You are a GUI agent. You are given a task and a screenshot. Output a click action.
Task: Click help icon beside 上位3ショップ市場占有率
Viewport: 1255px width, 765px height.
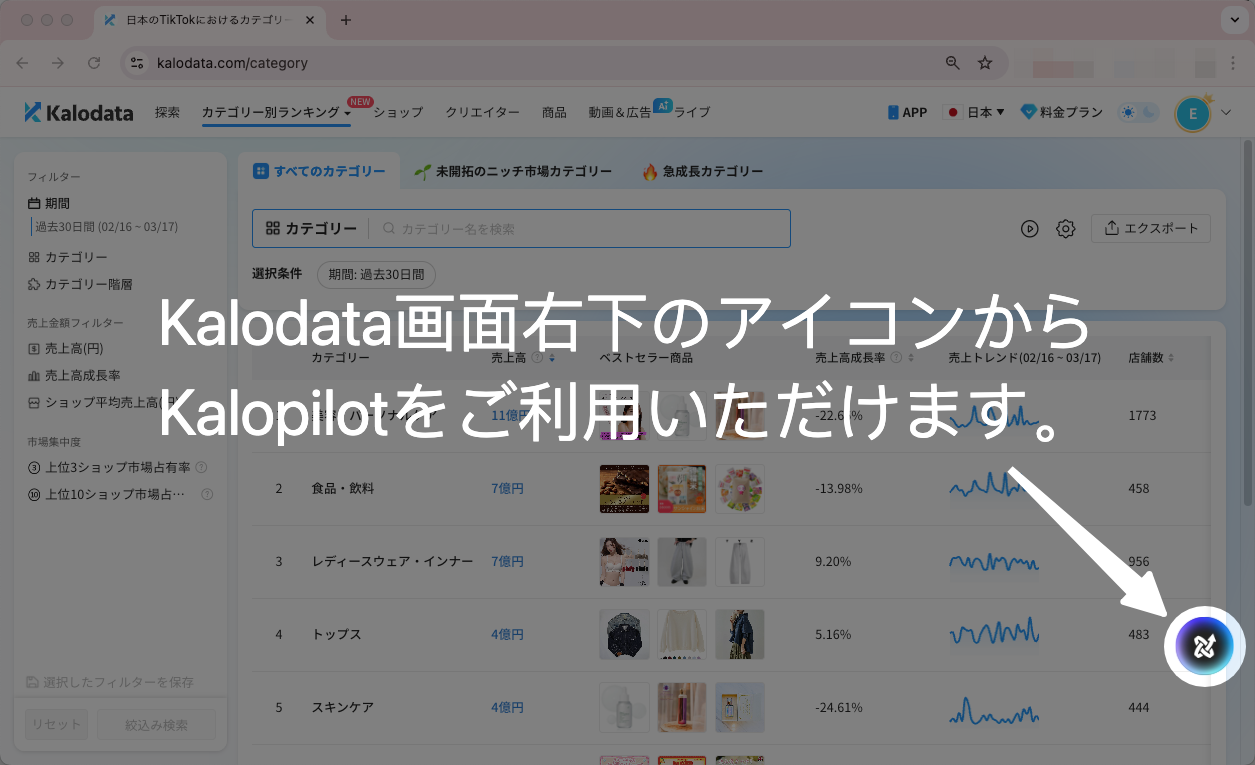tap(201, 467)
